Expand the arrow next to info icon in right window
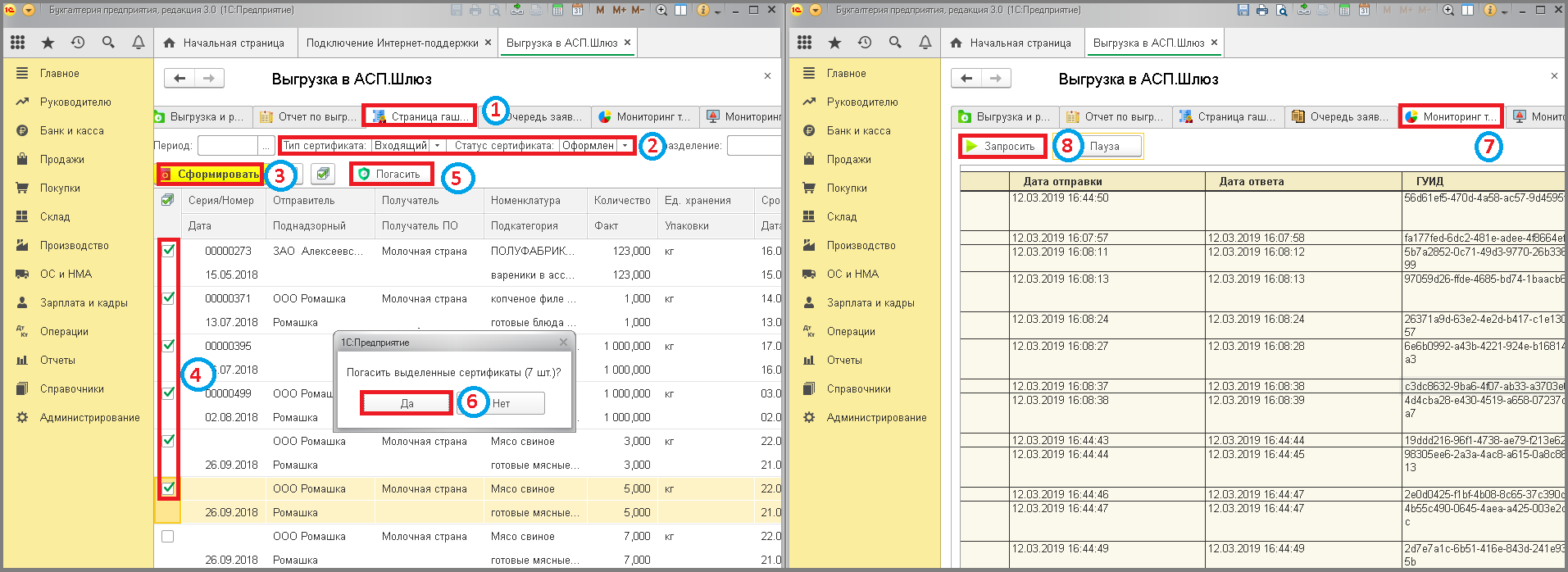This screenshot has width=1568, height=572. coord(1504,11)
